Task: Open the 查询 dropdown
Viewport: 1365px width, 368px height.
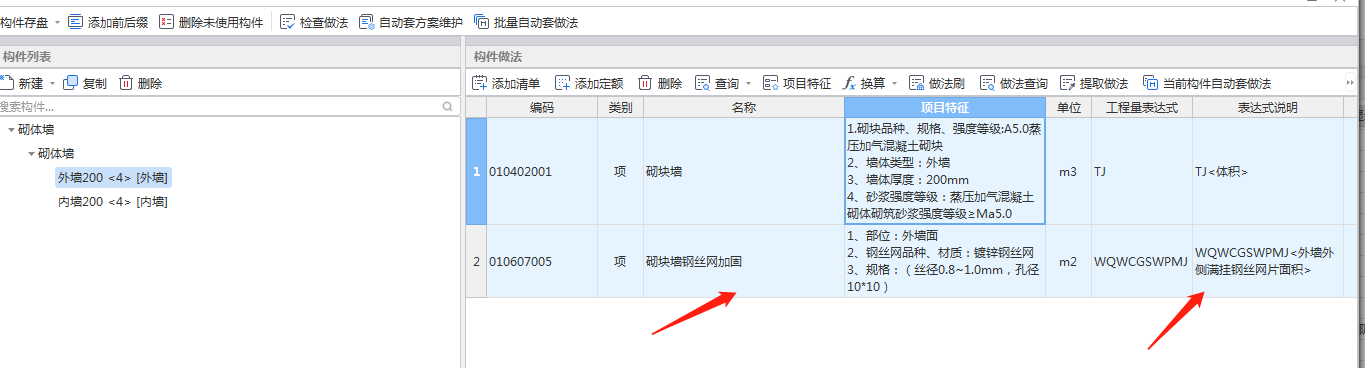Action: pyautogui.click(x=747, y=83)
